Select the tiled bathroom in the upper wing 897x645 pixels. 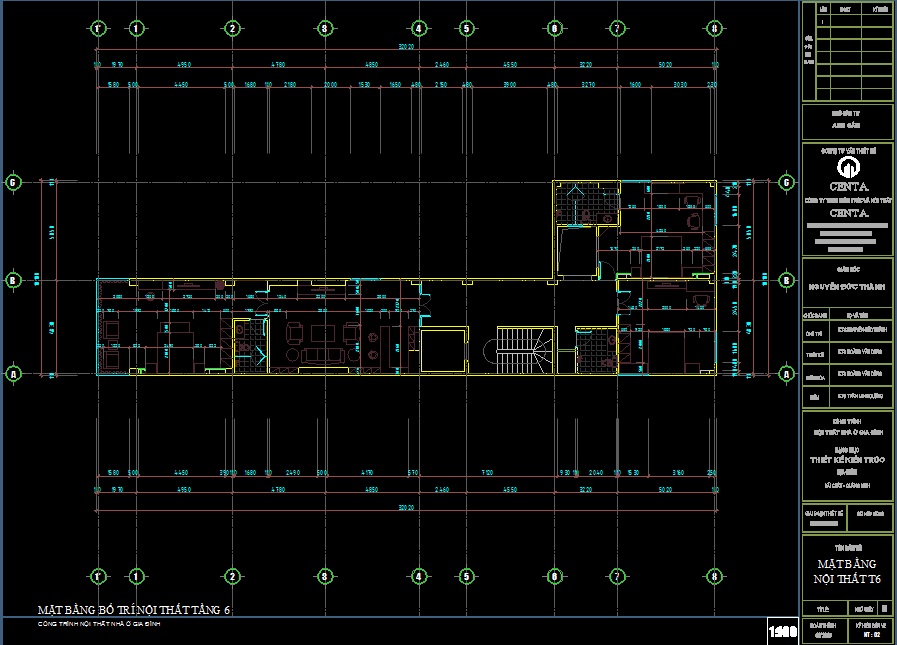pos(577,204)
